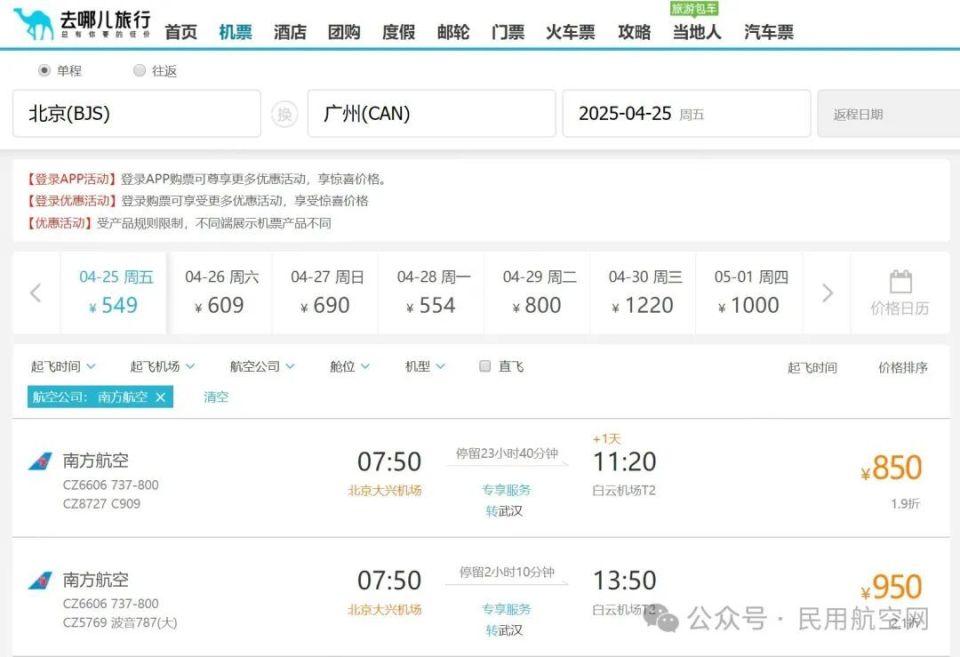
Task: Expand the 起飞时间 filter dropdown
Action: [63, 366]
